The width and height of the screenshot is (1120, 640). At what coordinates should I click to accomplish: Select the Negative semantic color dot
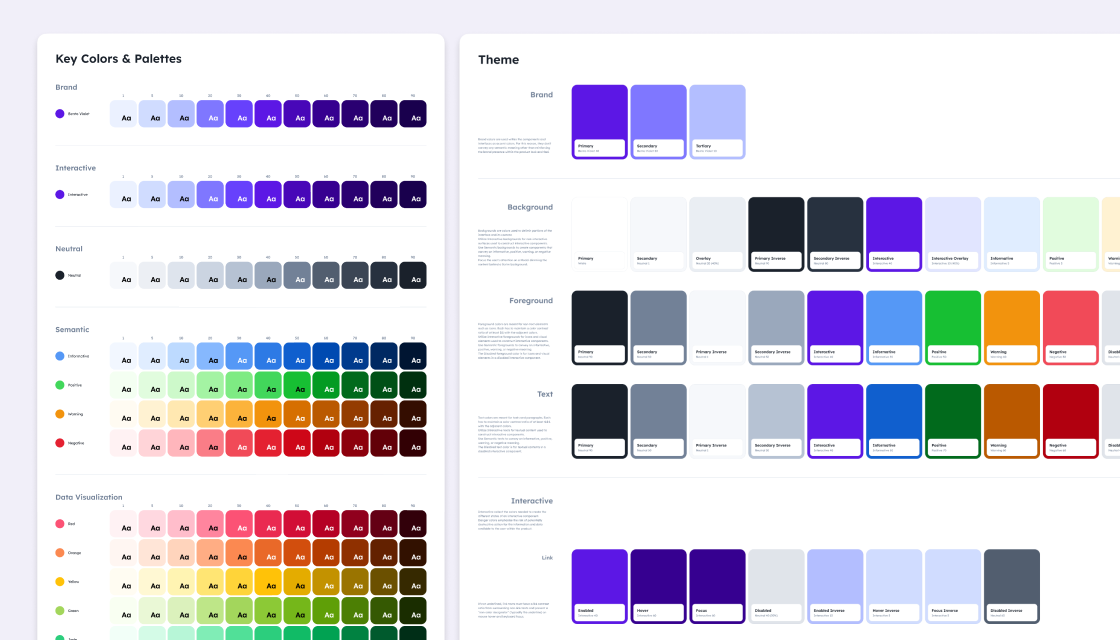point(60,443)
